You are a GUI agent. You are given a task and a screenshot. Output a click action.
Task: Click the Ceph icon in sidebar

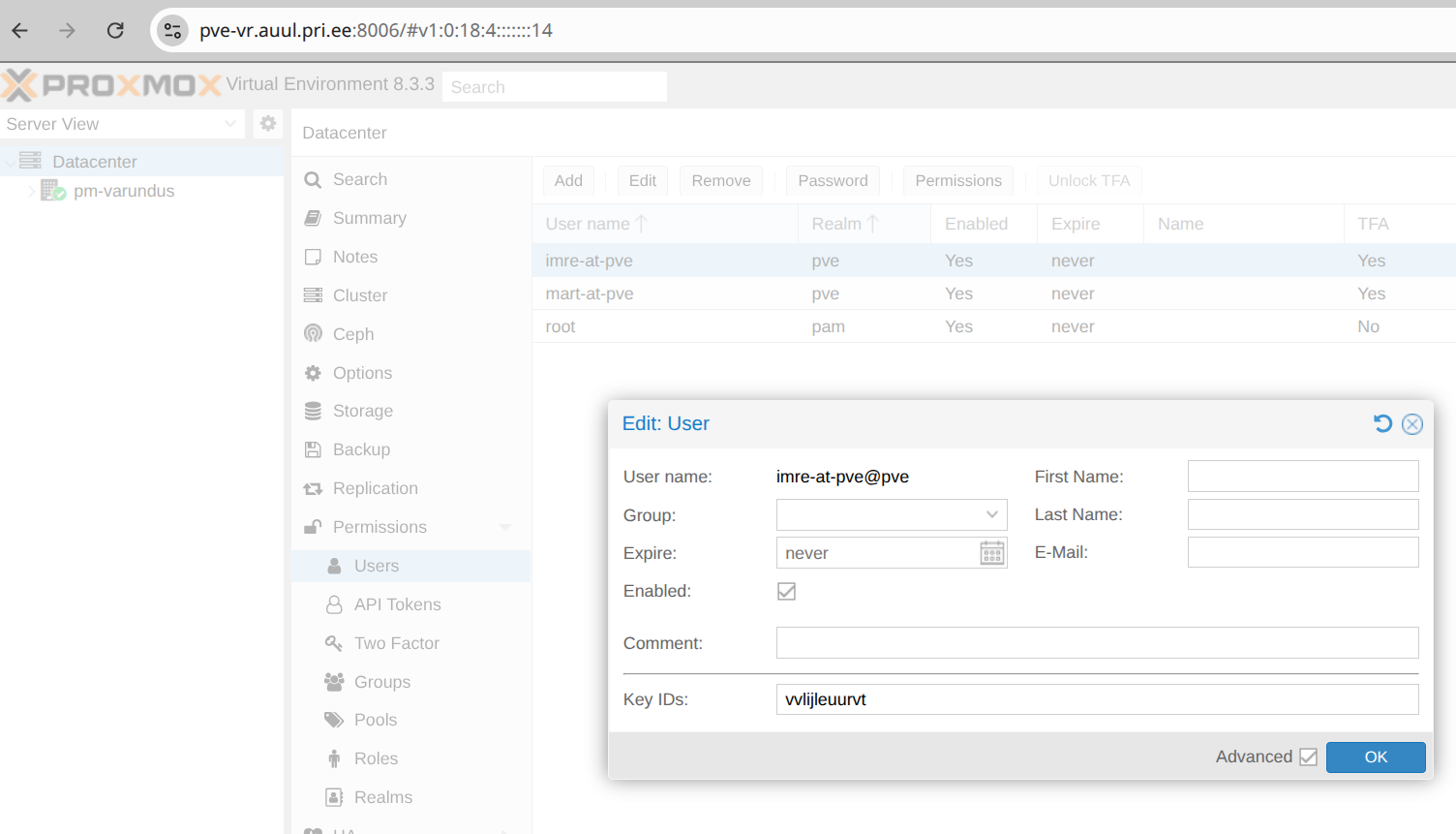[313, 333]
